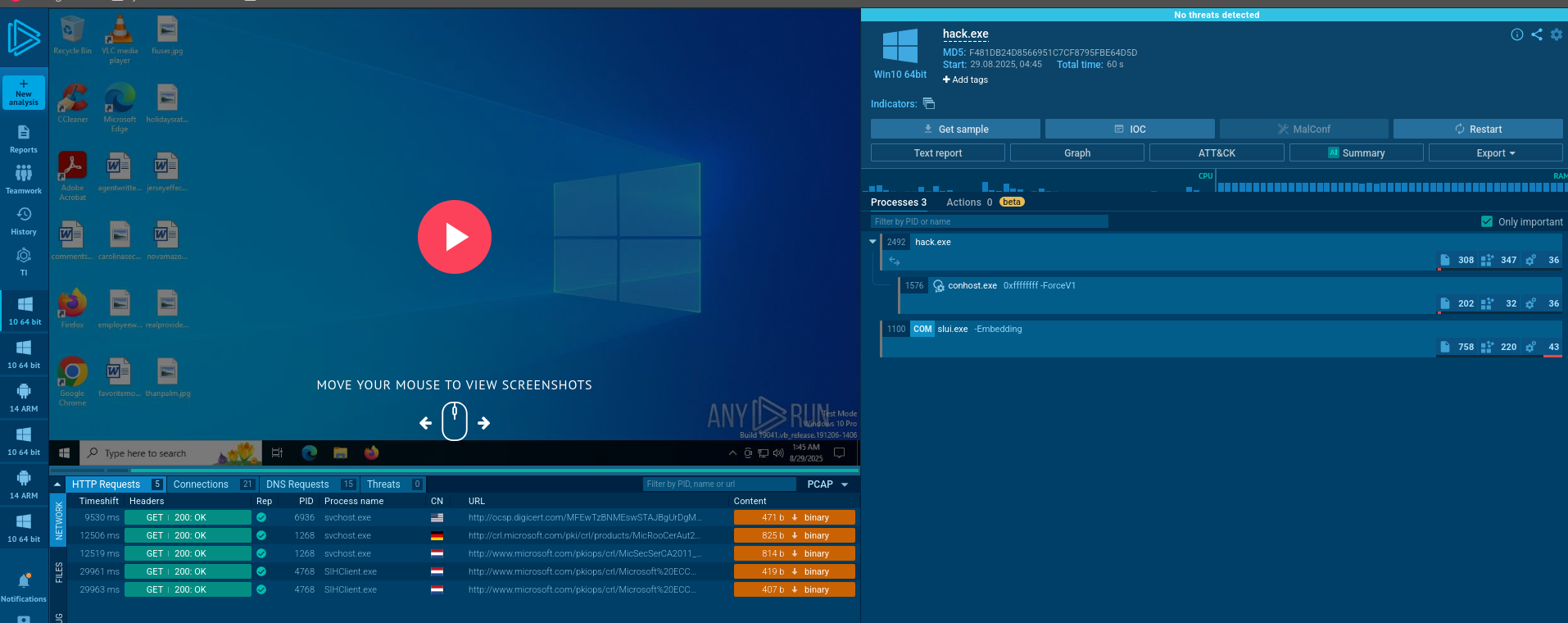This screenshot has width=1568, height=623.
Task: Open the action center icon in the VM taskbar
Action: pos(839,452)
